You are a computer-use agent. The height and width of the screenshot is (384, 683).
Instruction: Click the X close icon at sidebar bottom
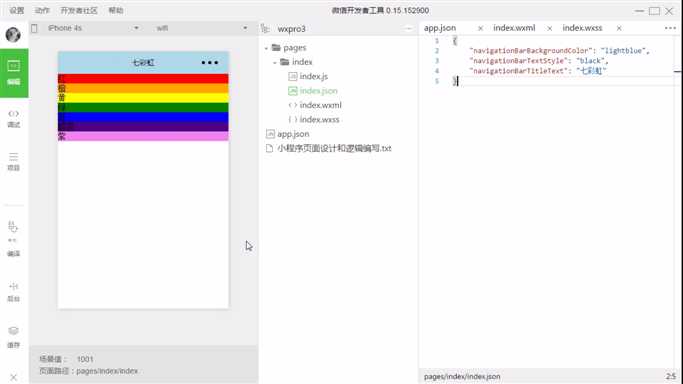click(x=14, y=377)
